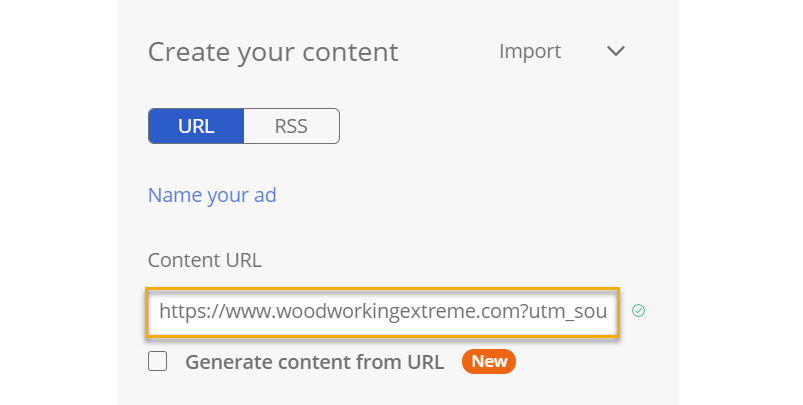Viewport: 803px width, 405px height.
Task: Focus the Content URL input field
Action: (383, 312)
